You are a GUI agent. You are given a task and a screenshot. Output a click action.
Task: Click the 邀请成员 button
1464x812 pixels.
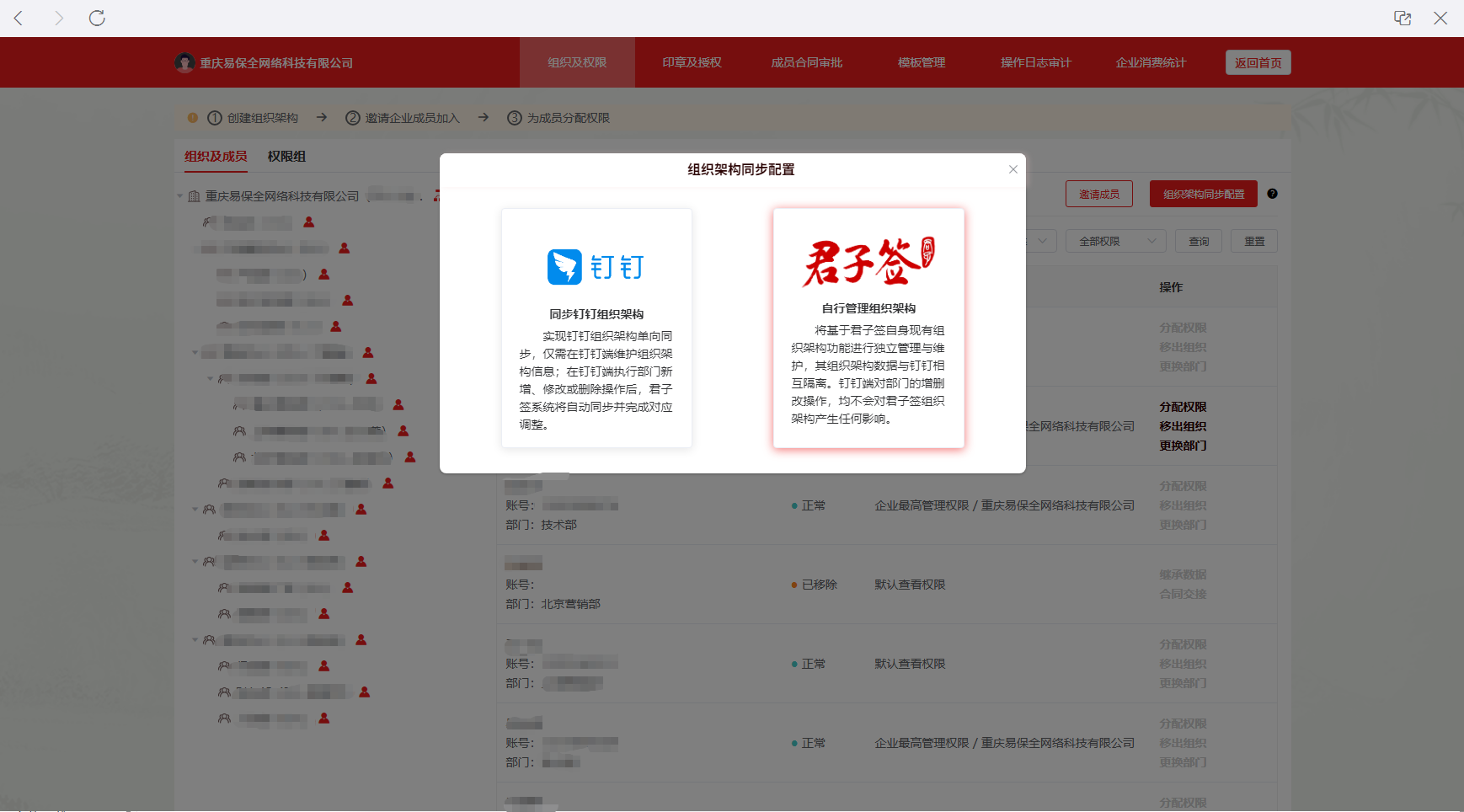[x=1098, y=194]
